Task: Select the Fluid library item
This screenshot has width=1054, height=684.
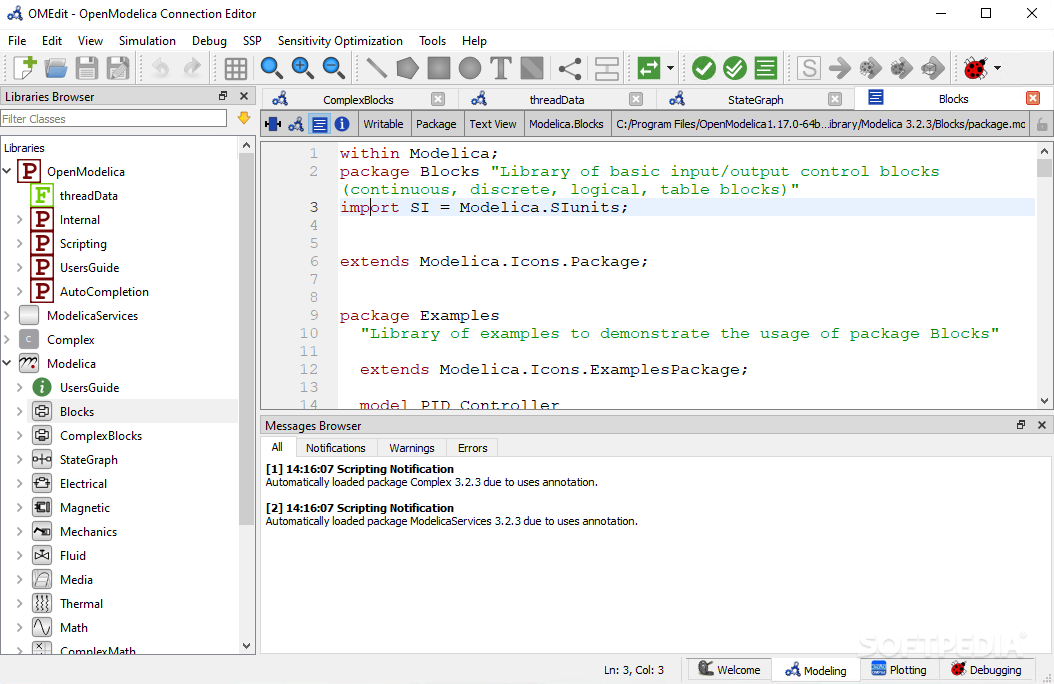Action: [73, 556]
